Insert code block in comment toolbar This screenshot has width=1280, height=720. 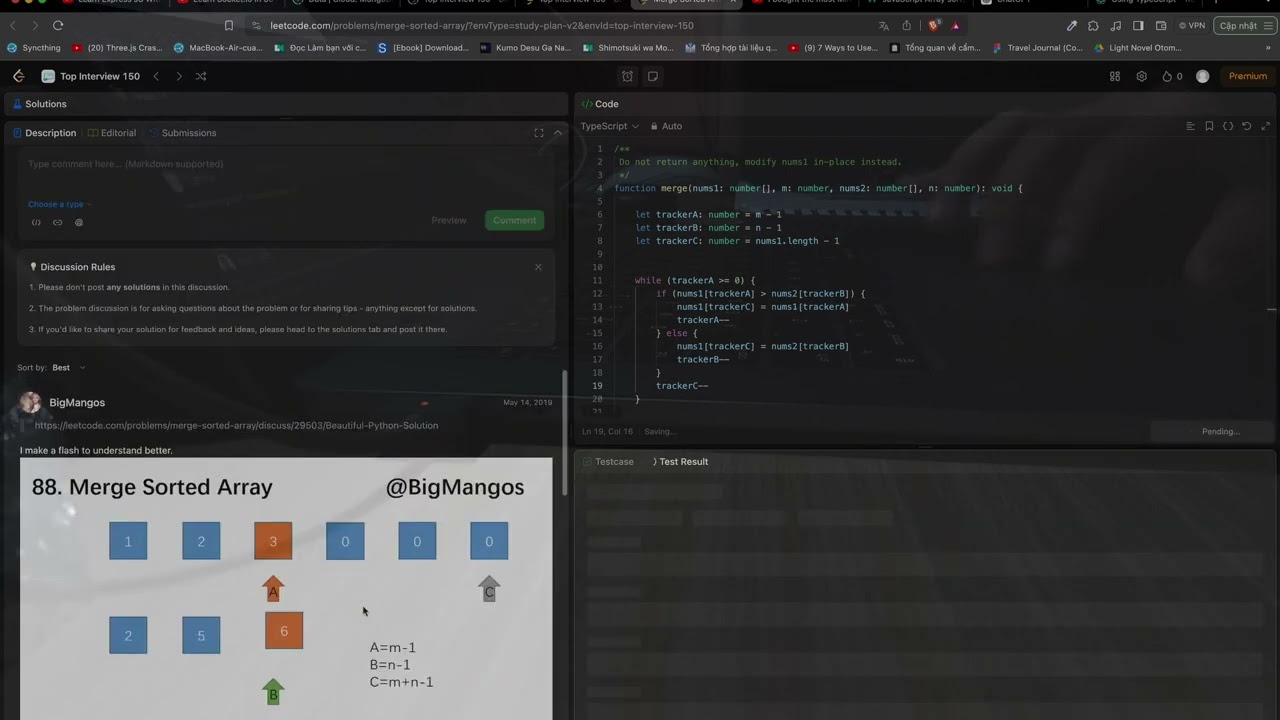36,222
